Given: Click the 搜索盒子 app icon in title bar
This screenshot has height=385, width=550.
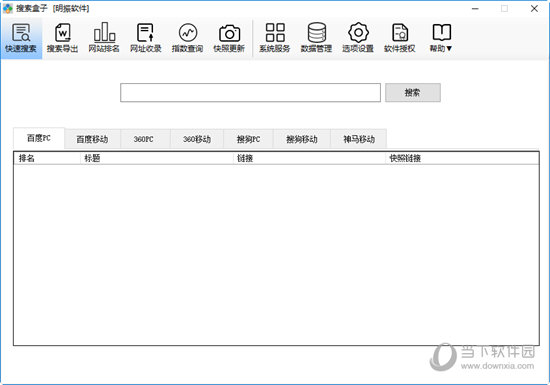Looking at the screenshot, I should [8, 8].
